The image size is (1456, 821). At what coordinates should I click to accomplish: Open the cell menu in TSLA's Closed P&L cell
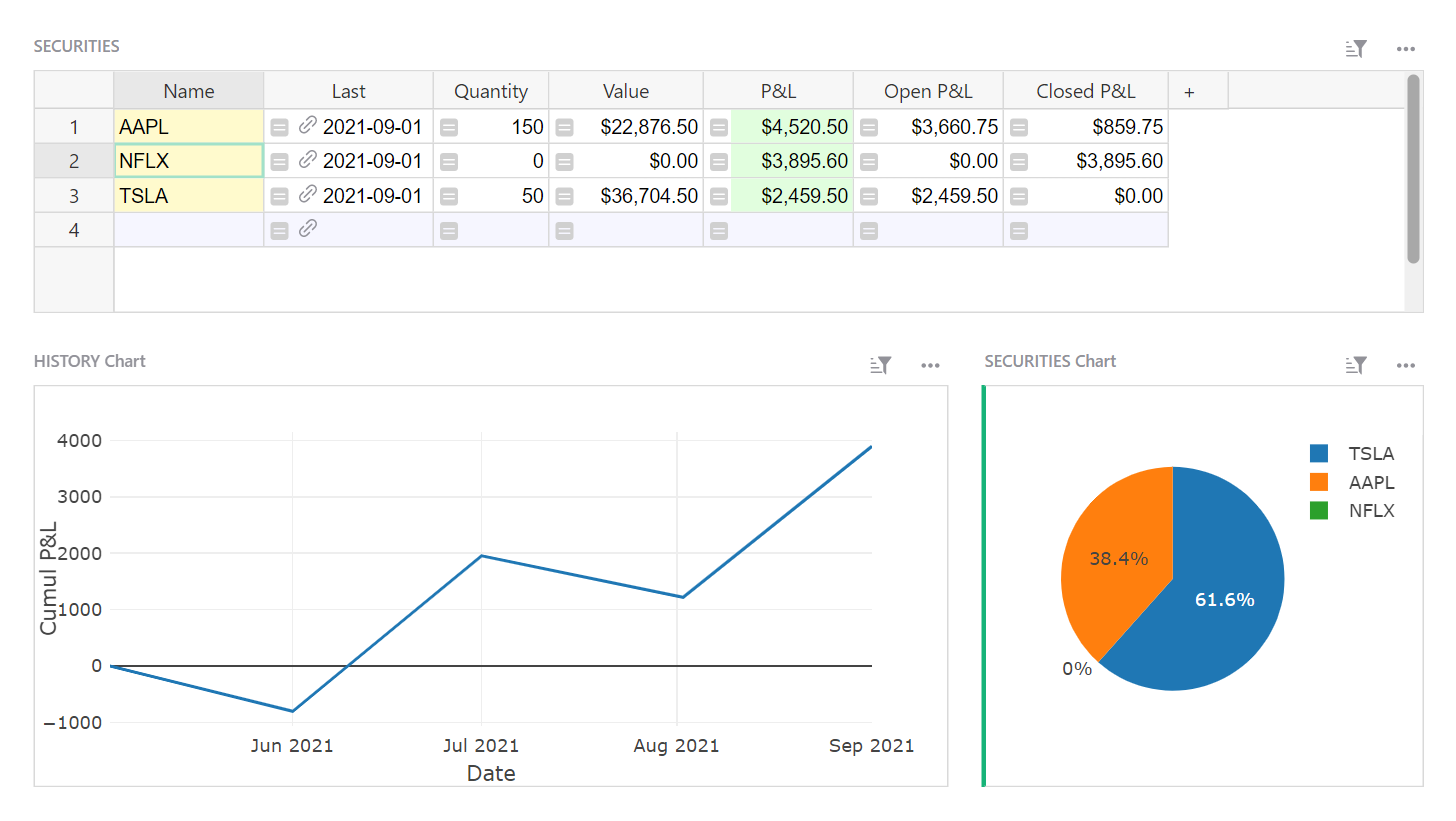pos(1018,196)
